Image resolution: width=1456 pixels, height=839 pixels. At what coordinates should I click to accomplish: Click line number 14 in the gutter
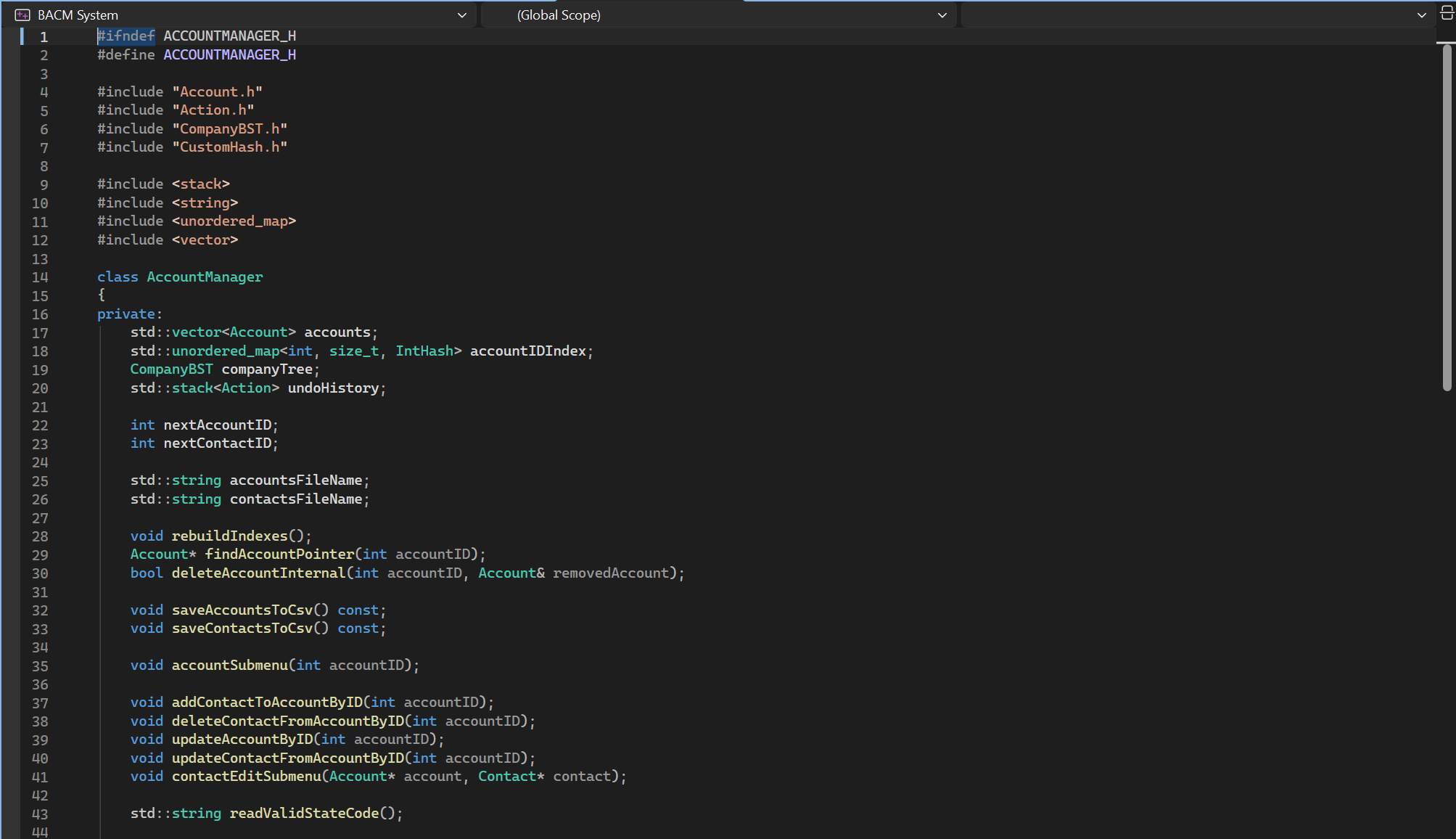click(40, 277)
